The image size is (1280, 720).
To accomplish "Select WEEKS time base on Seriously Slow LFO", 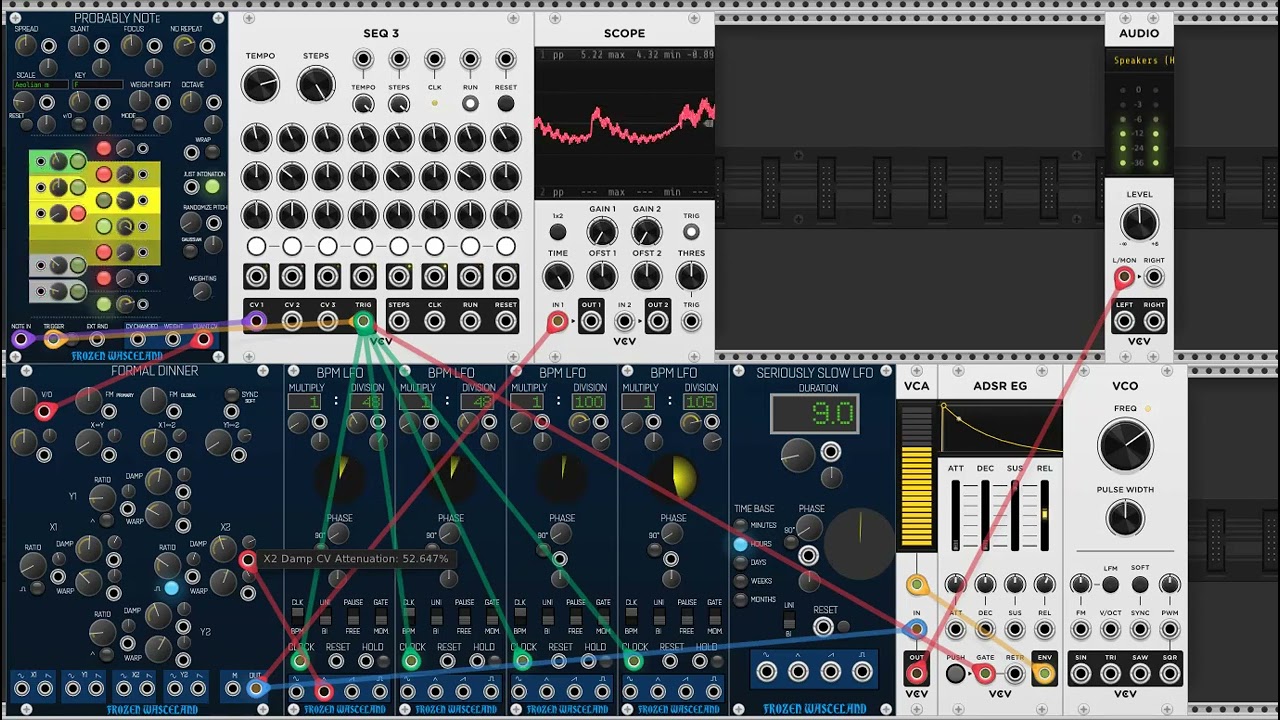I will (740, 581).
